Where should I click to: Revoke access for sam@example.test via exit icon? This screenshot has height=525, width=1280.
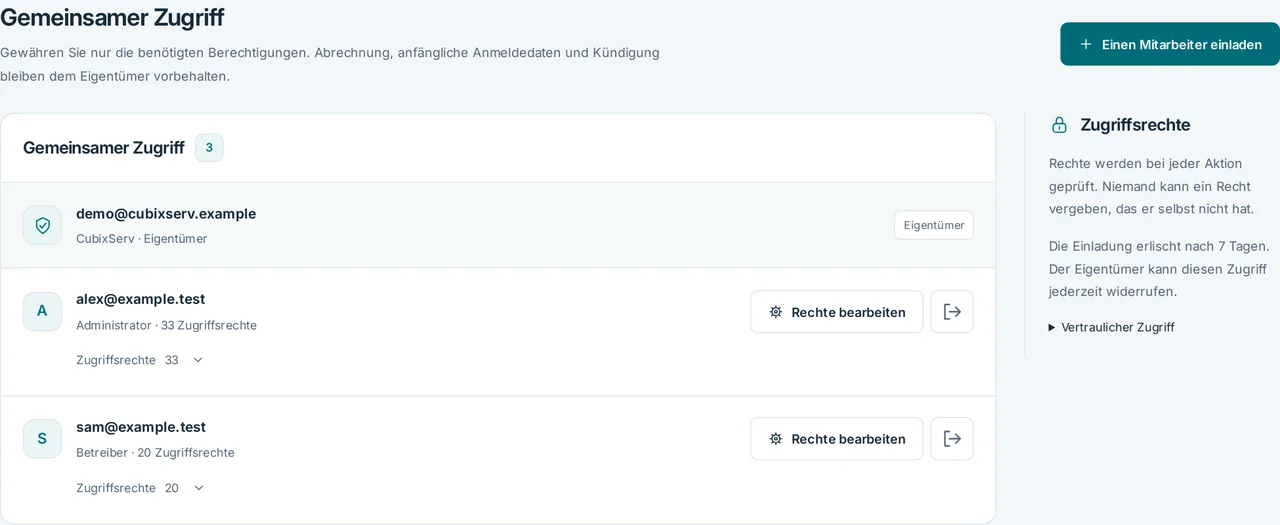952,439
